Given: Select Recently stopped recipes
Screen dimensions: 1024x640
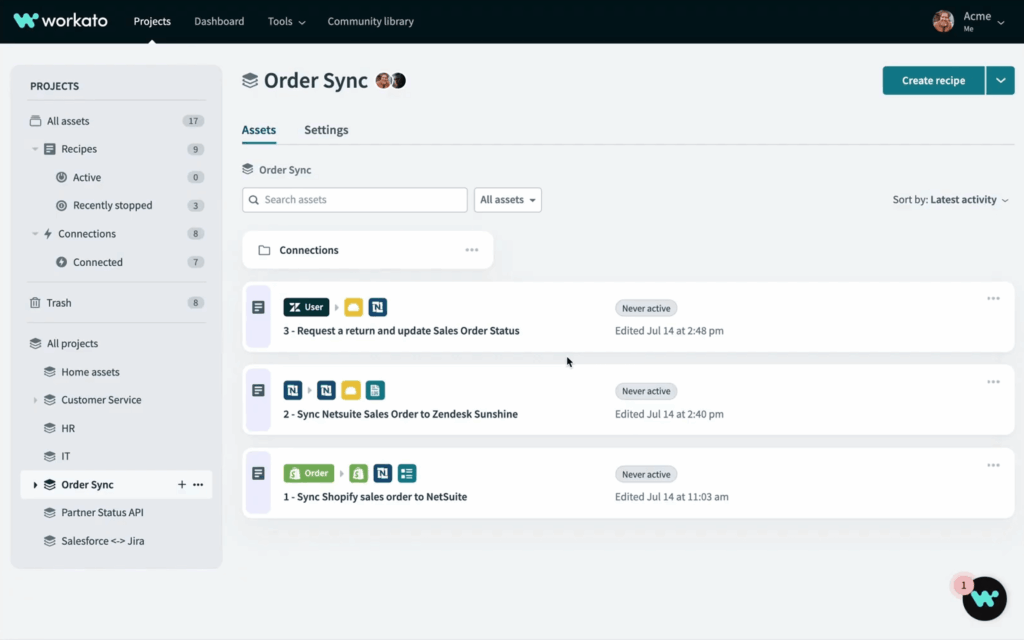Looking at the screenshot, I should [112, 205].
